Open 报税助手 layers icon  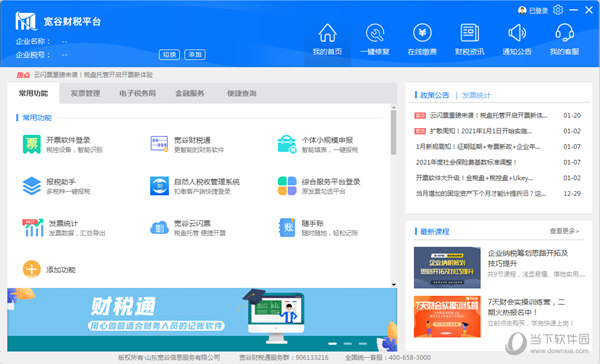(x=32, y=186)
